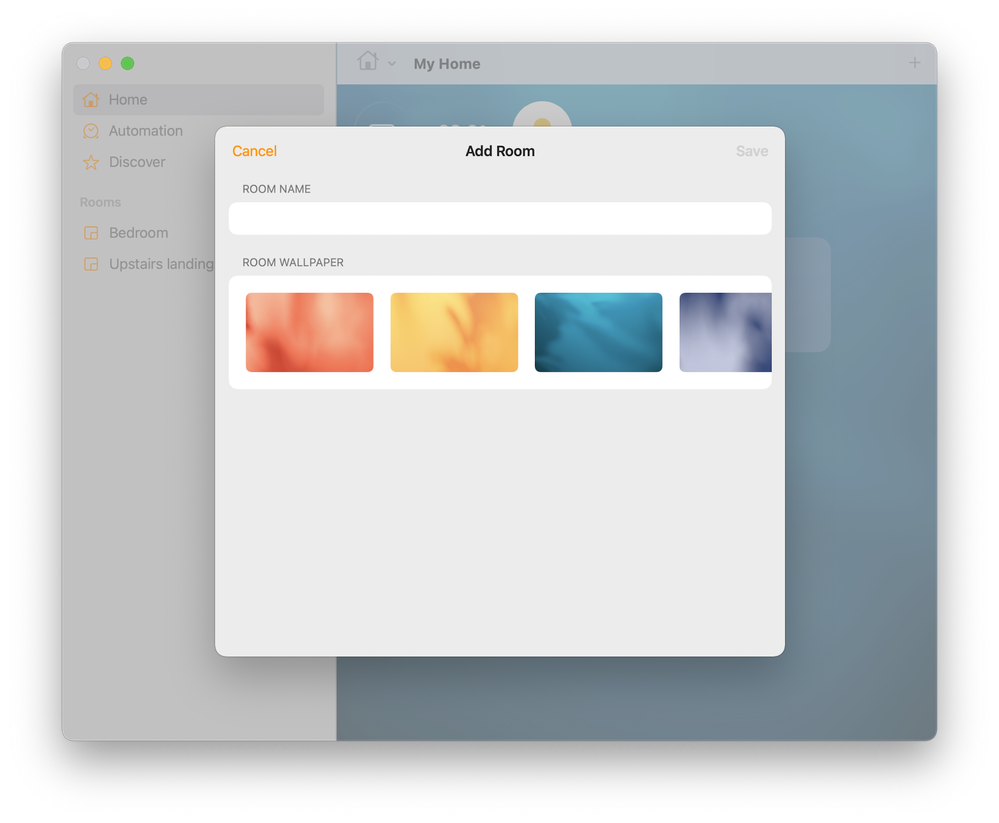Click the lightbulb icon behind the dialog

[542, 115]
